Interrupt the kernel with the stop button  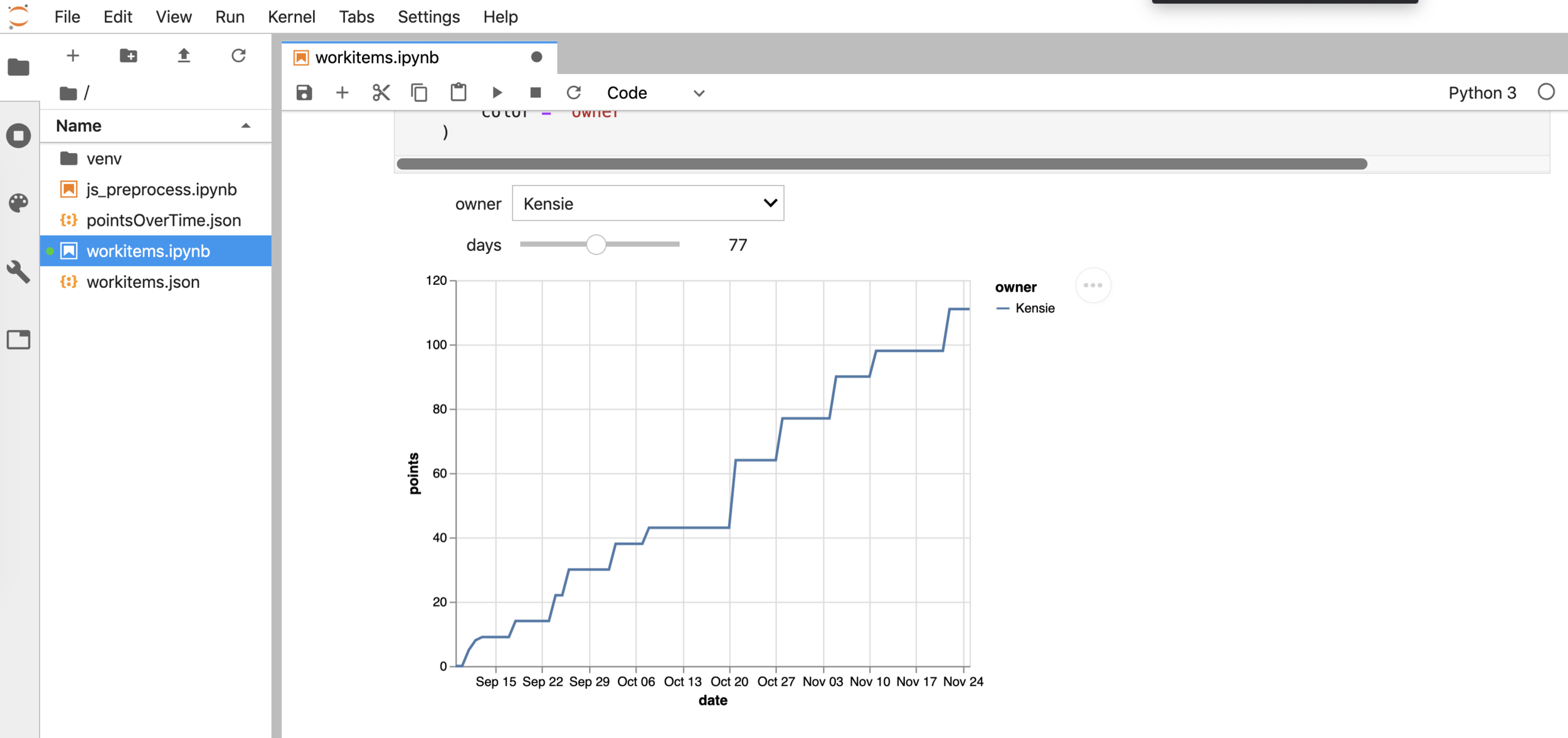pyautogui.click(x=535, y=93)
